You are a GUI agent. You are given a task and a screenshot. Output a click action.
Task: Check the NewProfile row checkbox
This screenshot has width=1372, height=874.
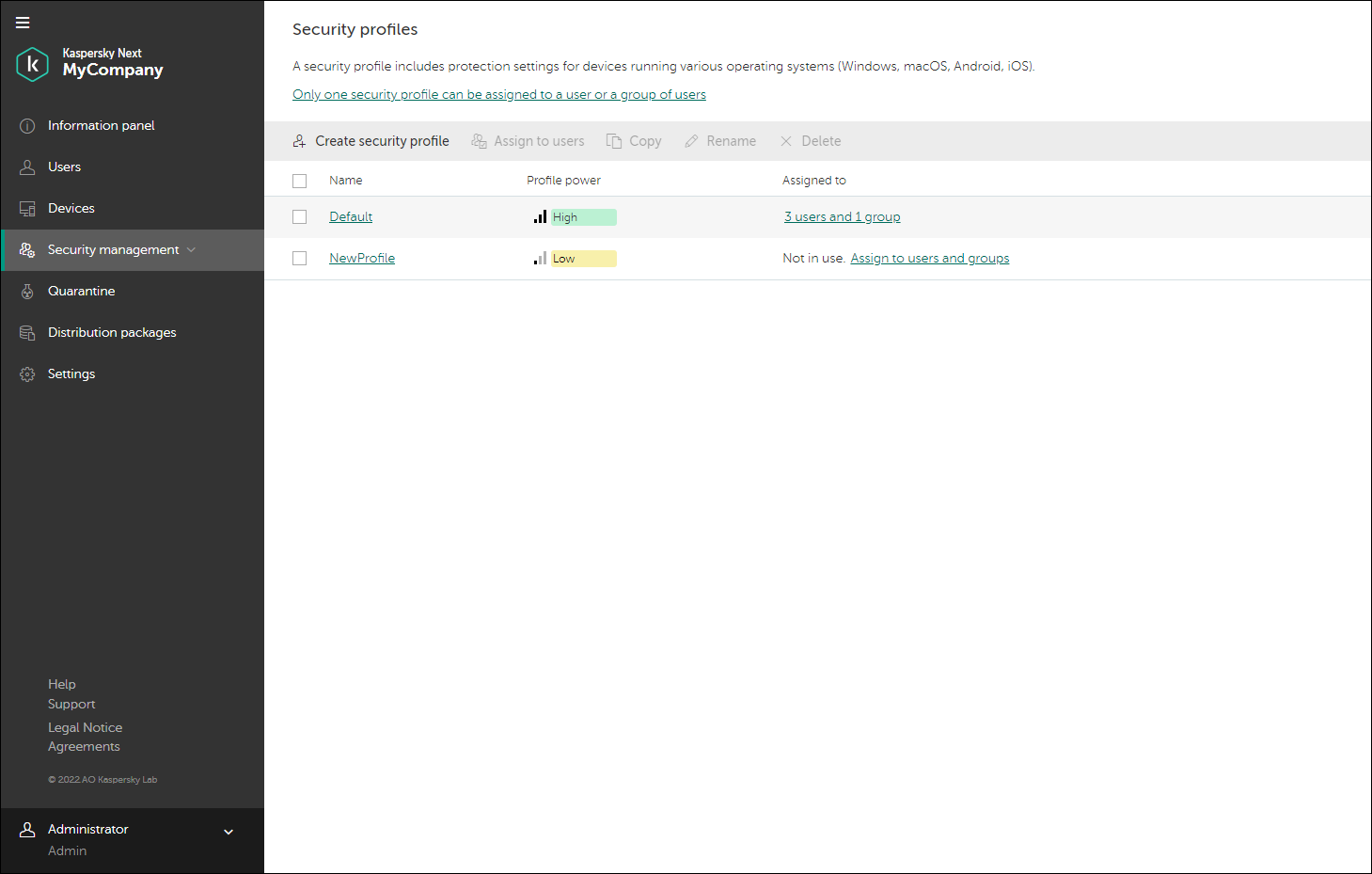300,259
